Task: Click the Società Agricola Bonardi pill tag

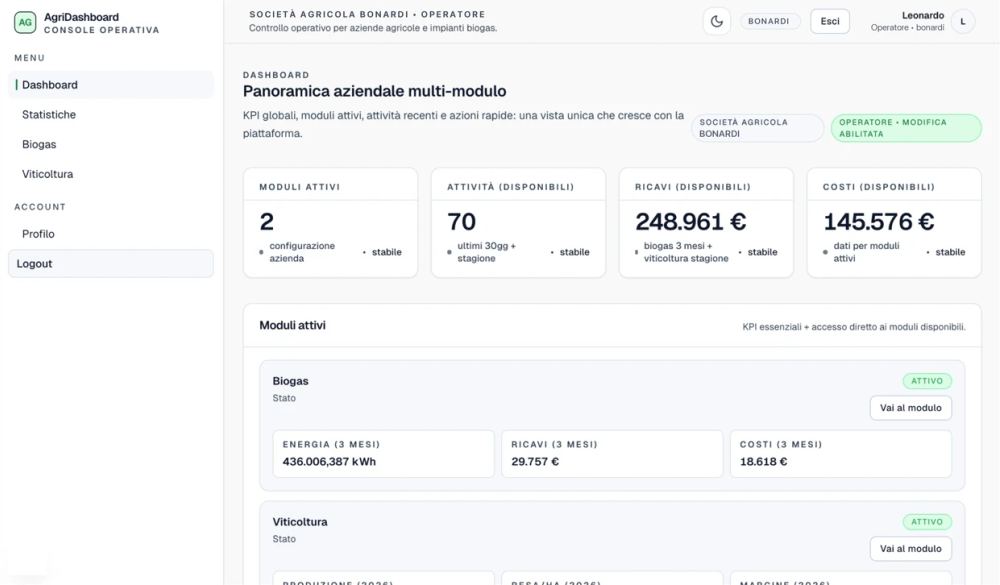Action: 757,128
